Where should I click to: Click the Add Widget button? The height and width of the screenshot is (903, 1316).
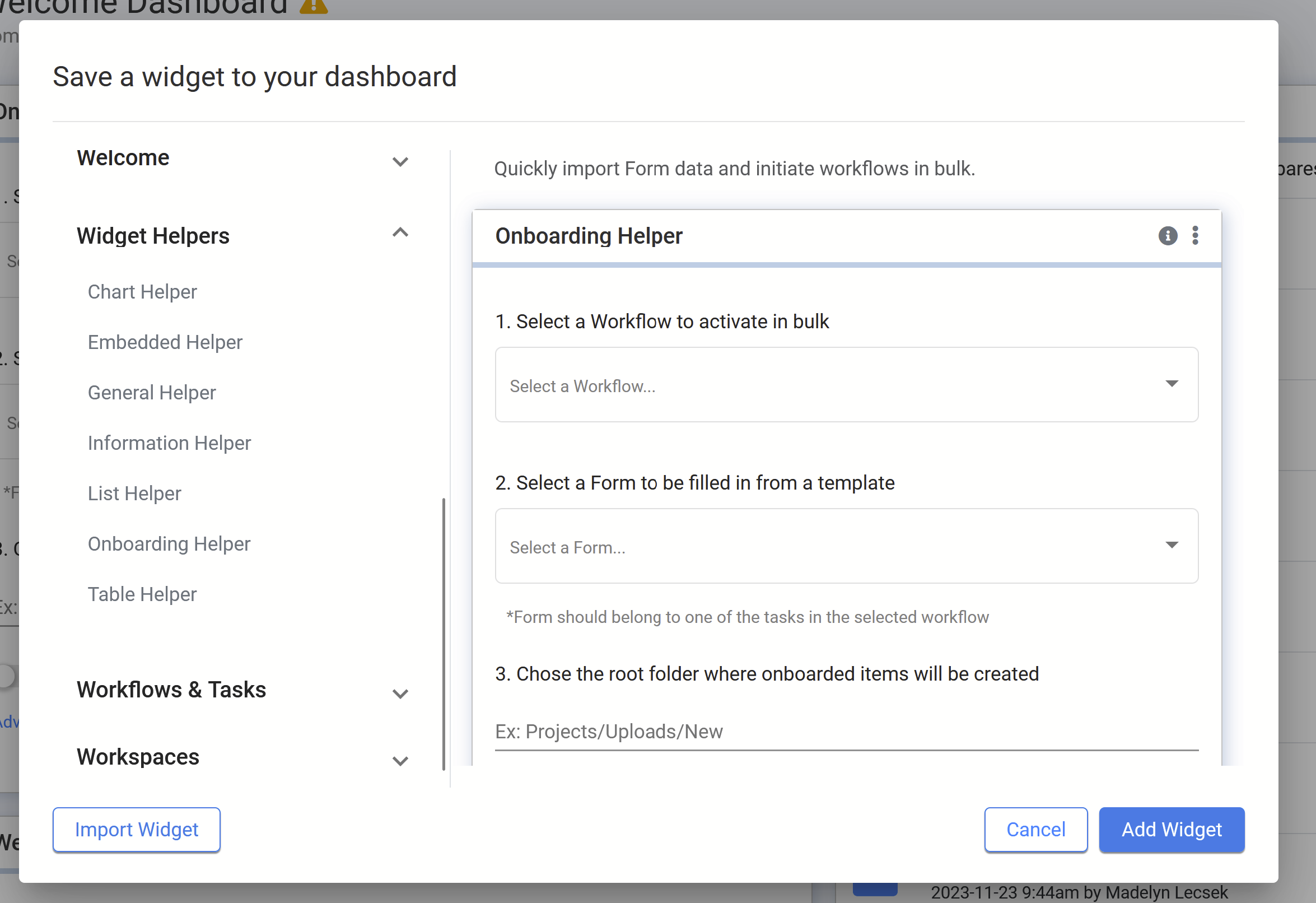point(1171,830)
